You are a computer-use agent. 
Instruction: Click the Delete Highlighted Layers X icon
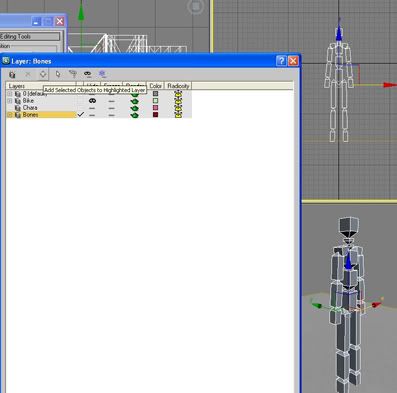28,74
